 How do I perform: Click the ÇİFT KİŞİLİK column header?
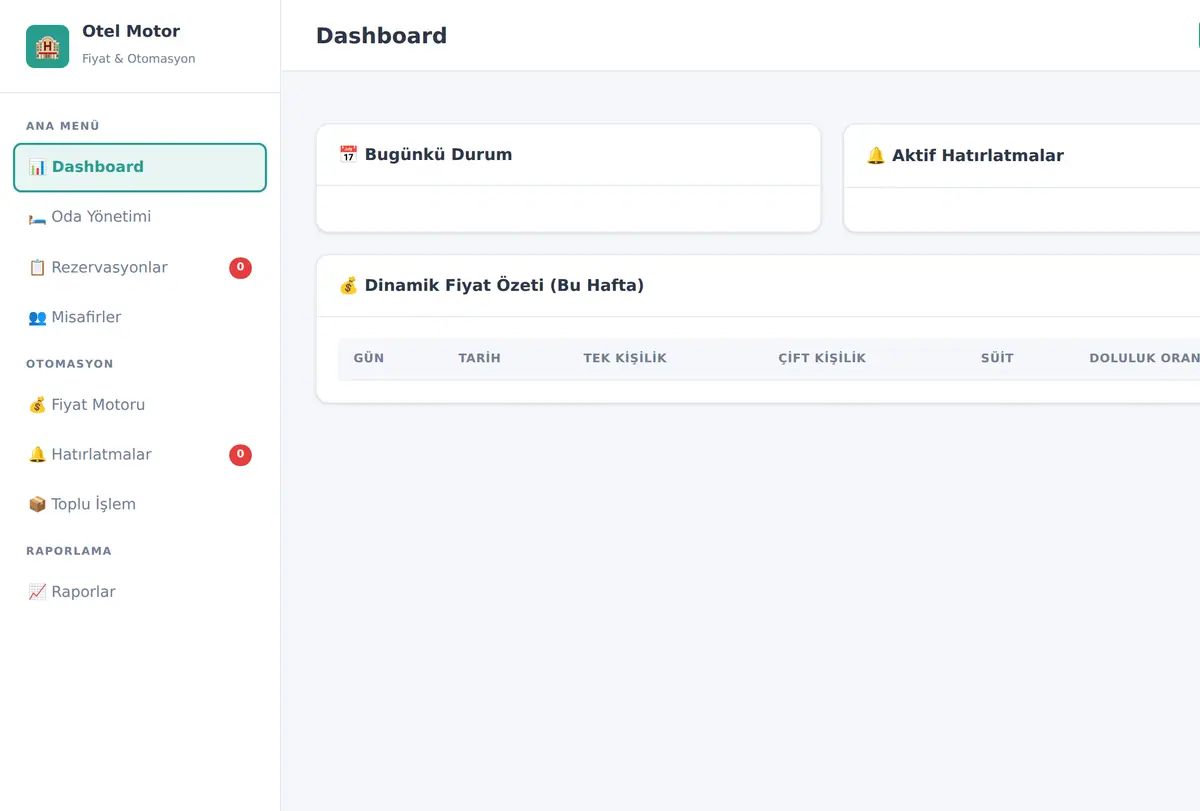click(x=822, y=358)
